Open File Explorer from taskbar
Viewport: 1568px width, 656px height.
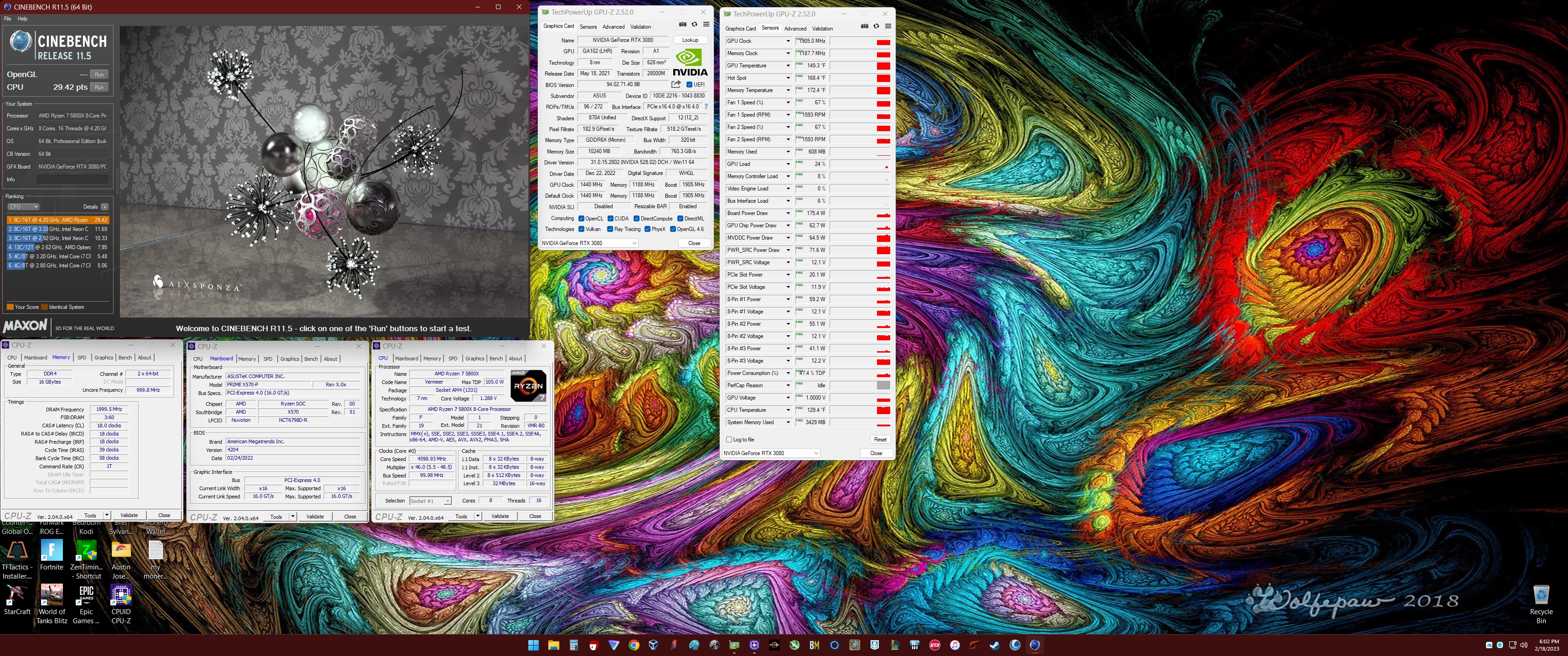(x=553, y=645)
